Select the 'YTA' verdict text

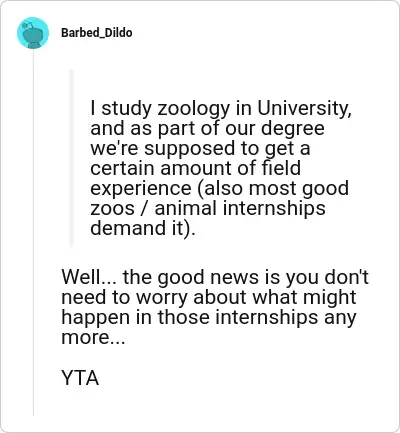(80, 378)
